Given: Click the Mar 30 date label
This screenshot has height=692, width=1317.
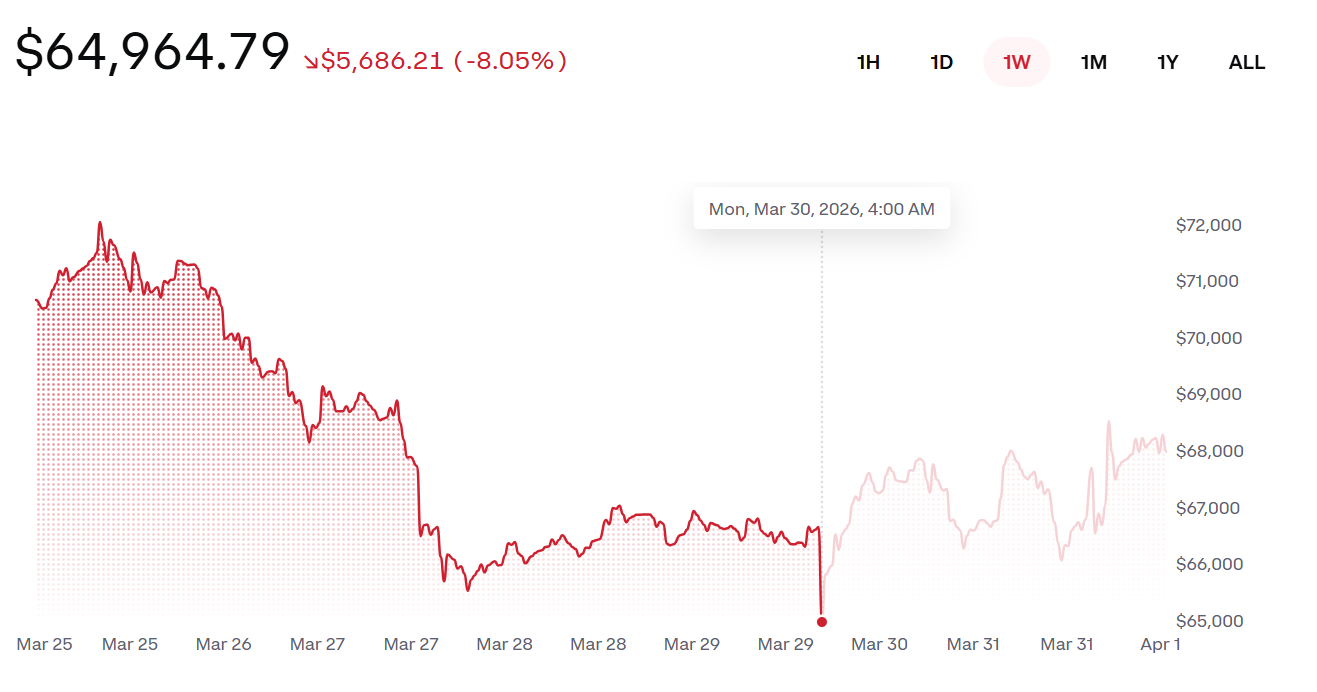Looking at the screenshot, I should (x=879, y=644).
